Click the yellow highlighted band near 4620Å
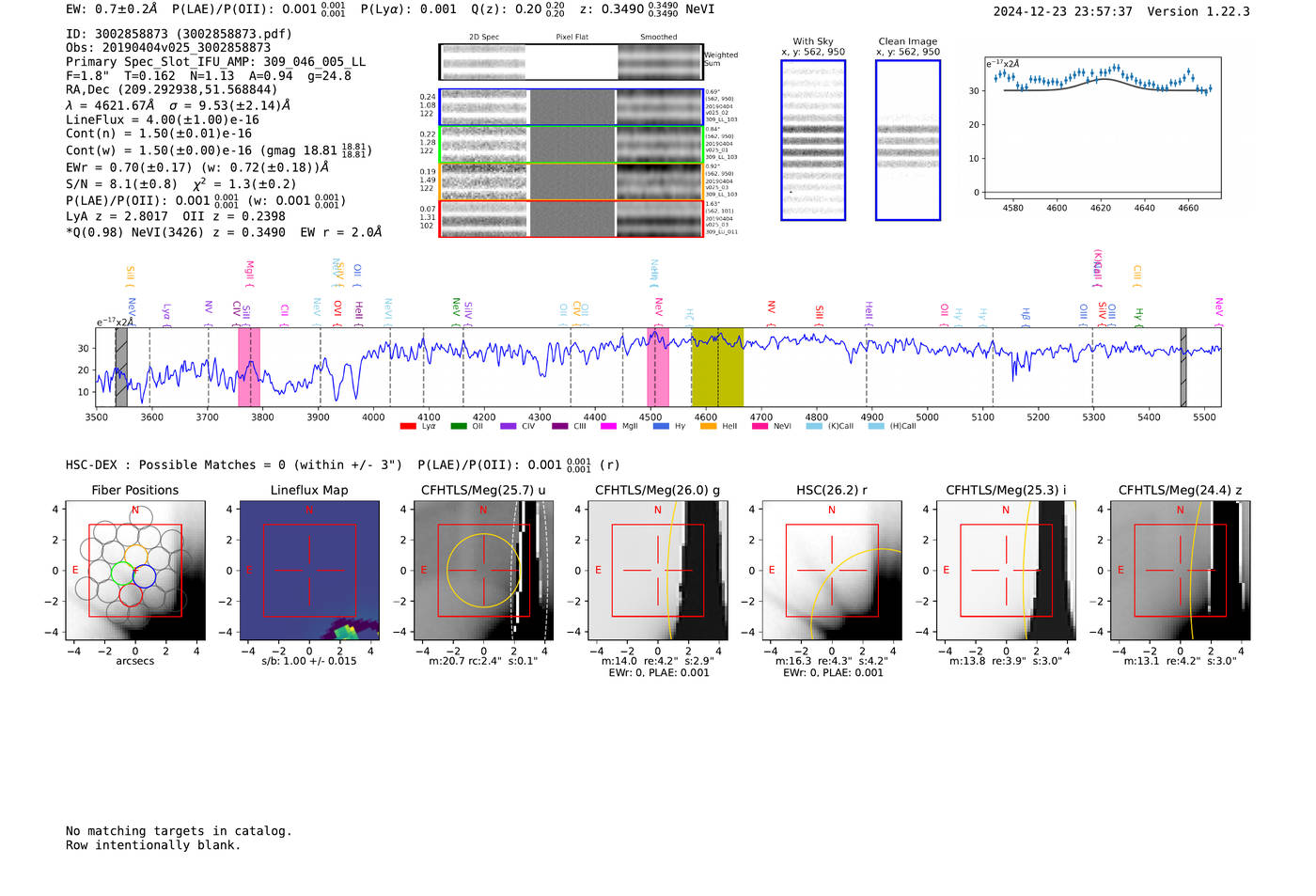This screenshot has height=896, width=1316. point(717,368)
